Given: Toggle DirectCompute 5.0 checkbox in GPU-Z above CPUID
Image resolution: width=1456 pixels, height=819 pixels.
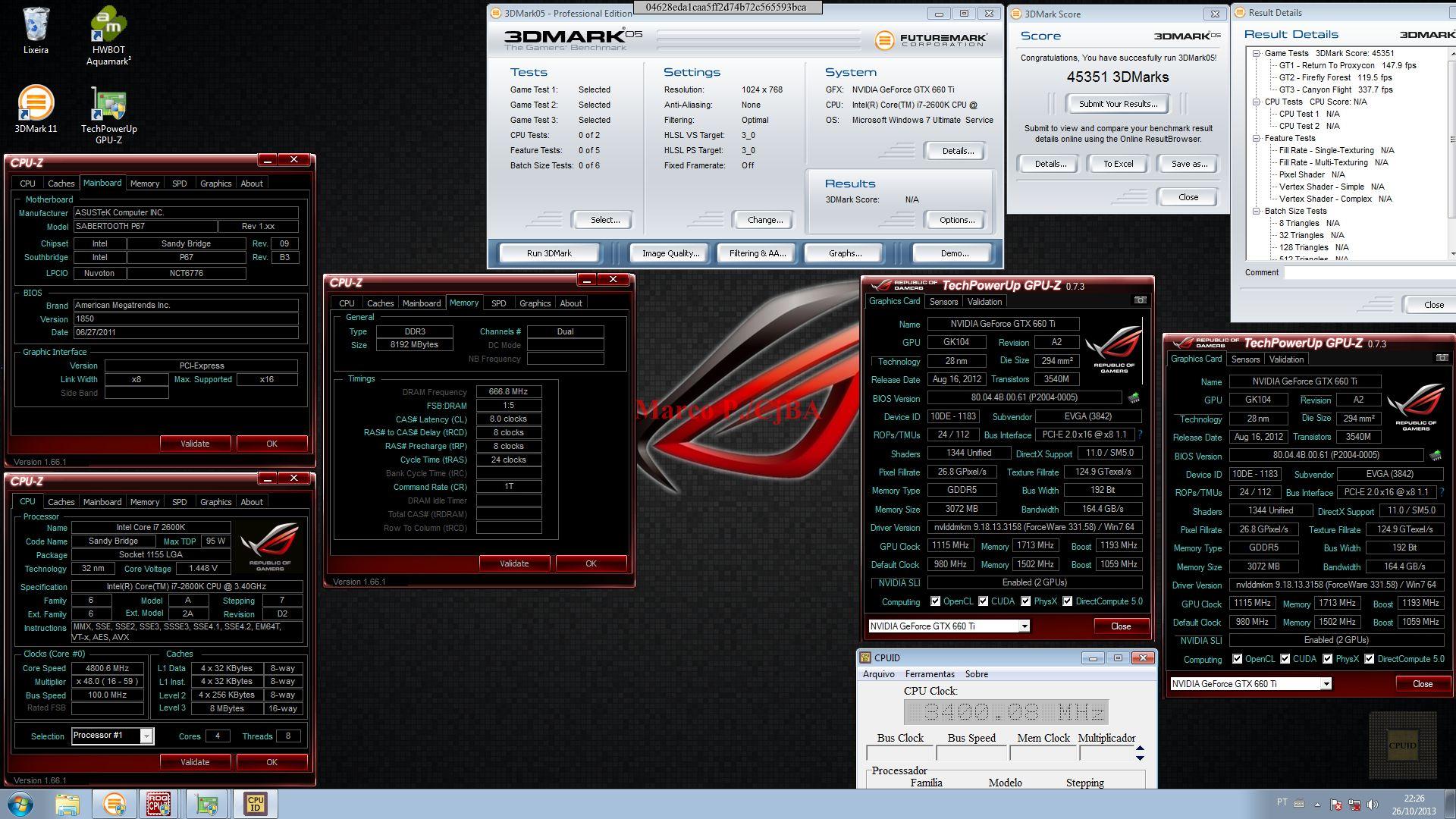Looking at the screenshot, I should point(1068,601).
